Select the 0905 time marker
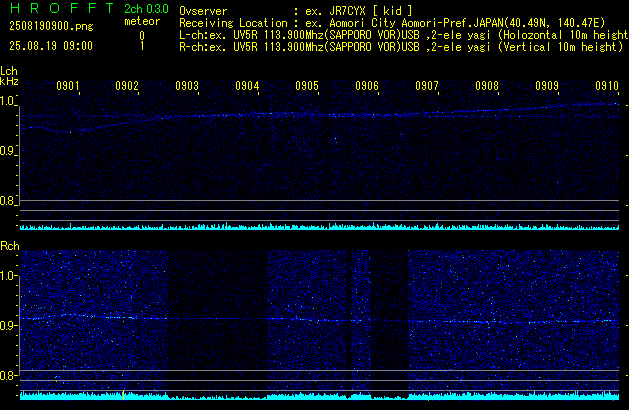The width and height of the screenshot is (629, 410). tap(307, 85)
